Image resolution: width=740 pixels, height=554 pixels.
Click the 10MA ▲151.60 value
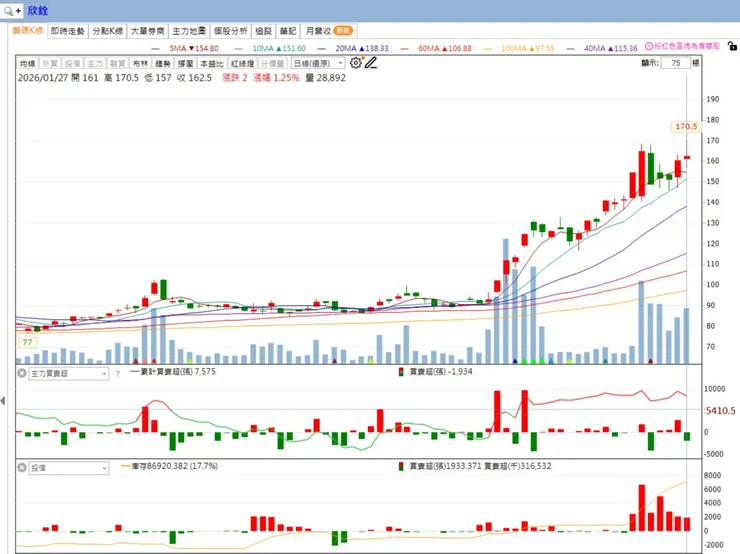pos(279,48)
